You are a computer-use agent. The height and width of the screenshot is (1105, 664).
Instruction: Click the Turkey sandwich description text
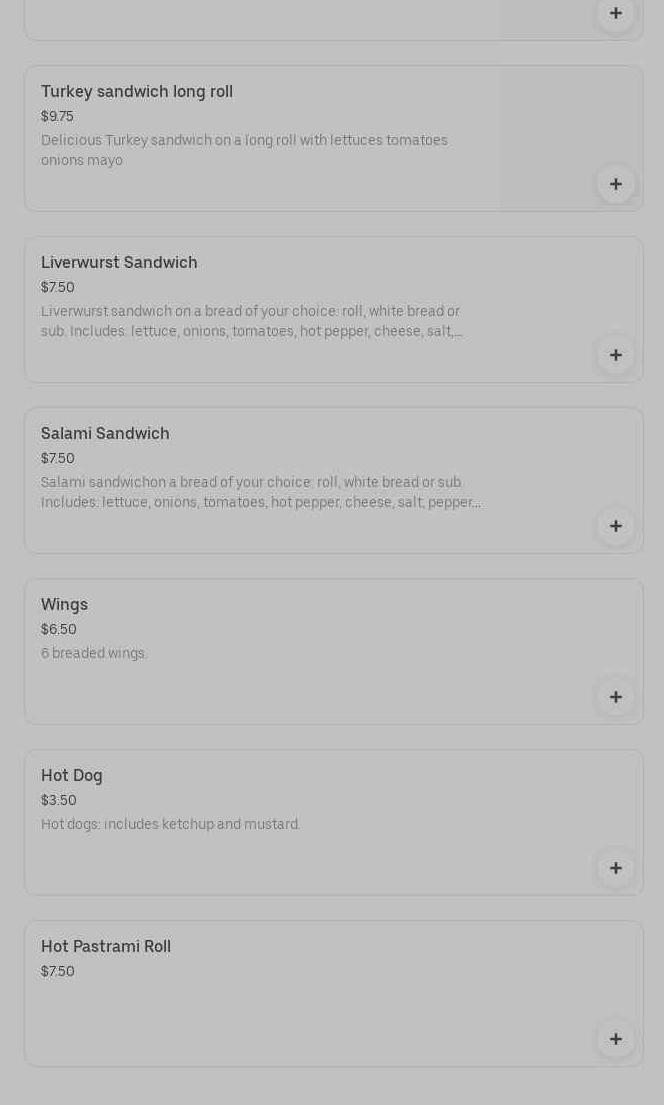[244, 150]
